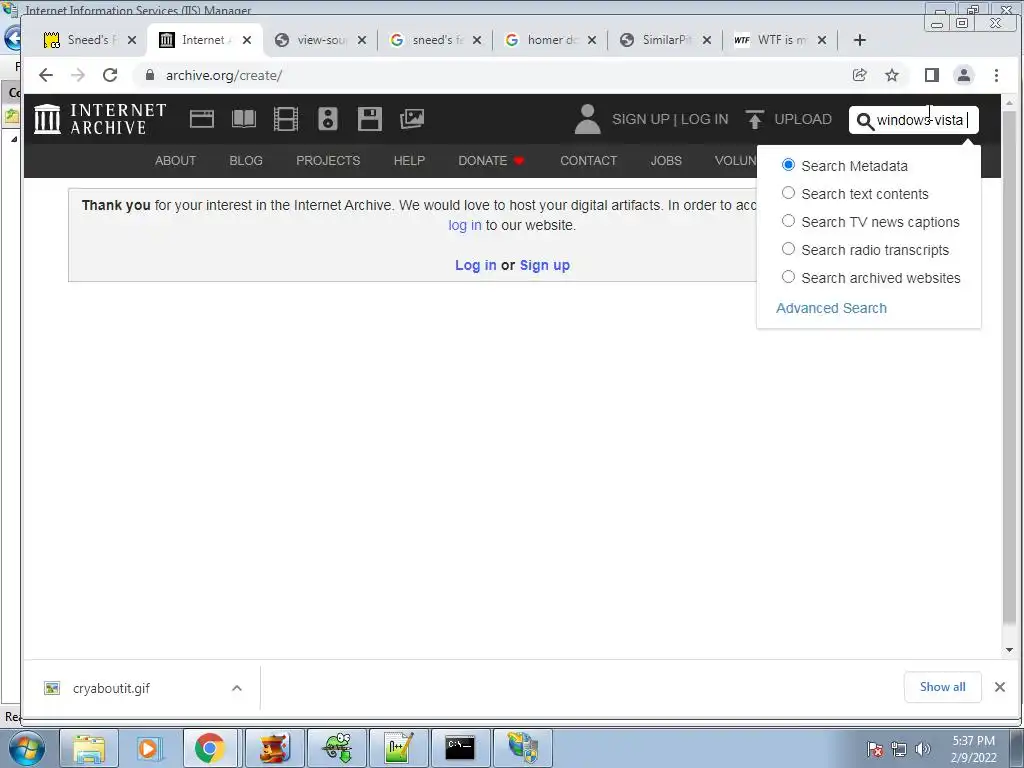Image resolution: width=1024 pixels, height=768 pixels.
Task: Open a new tab with plus button
Action: click(x=859, y=40)
